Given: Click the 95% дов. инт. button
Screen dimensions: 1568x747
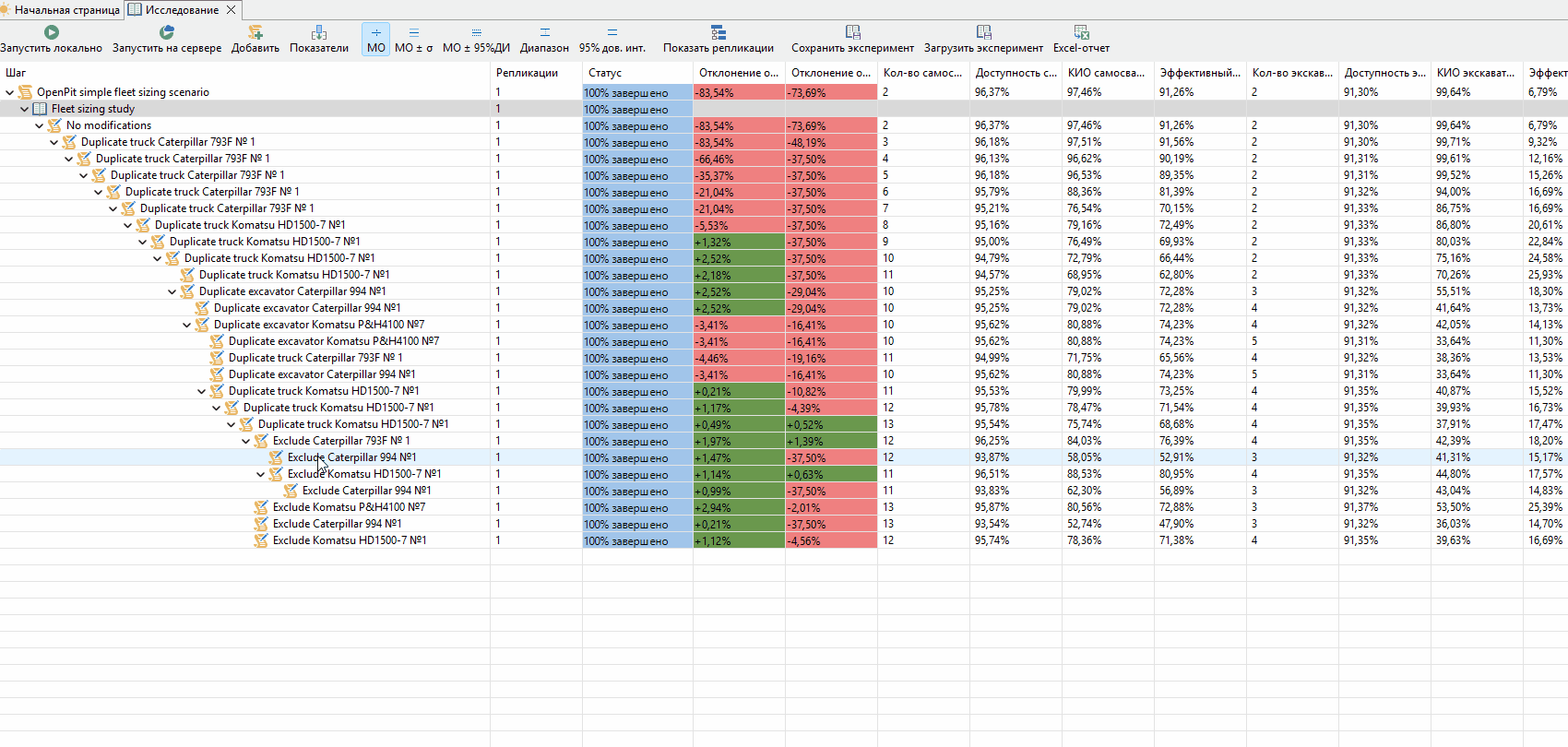Looking at the screenshot, I should click(612, 39).
